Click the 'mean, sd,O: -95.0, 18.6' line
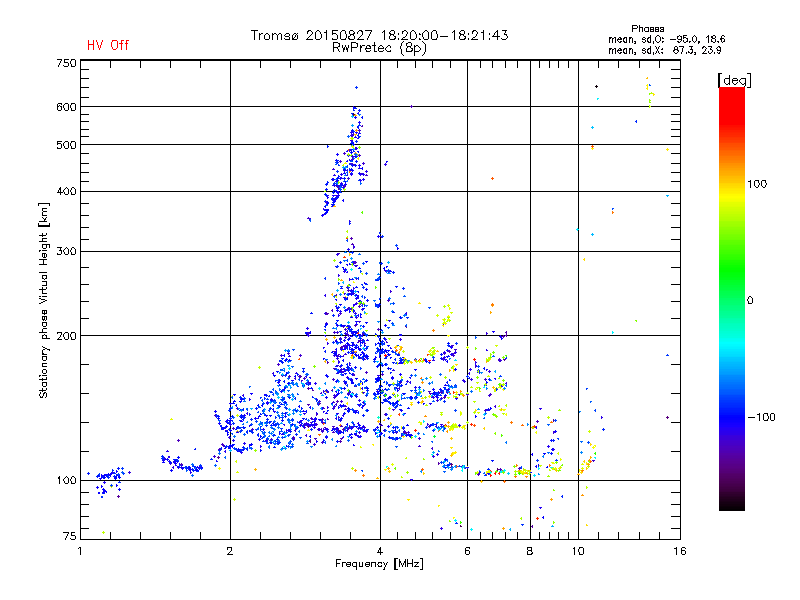 coord(666,39)
